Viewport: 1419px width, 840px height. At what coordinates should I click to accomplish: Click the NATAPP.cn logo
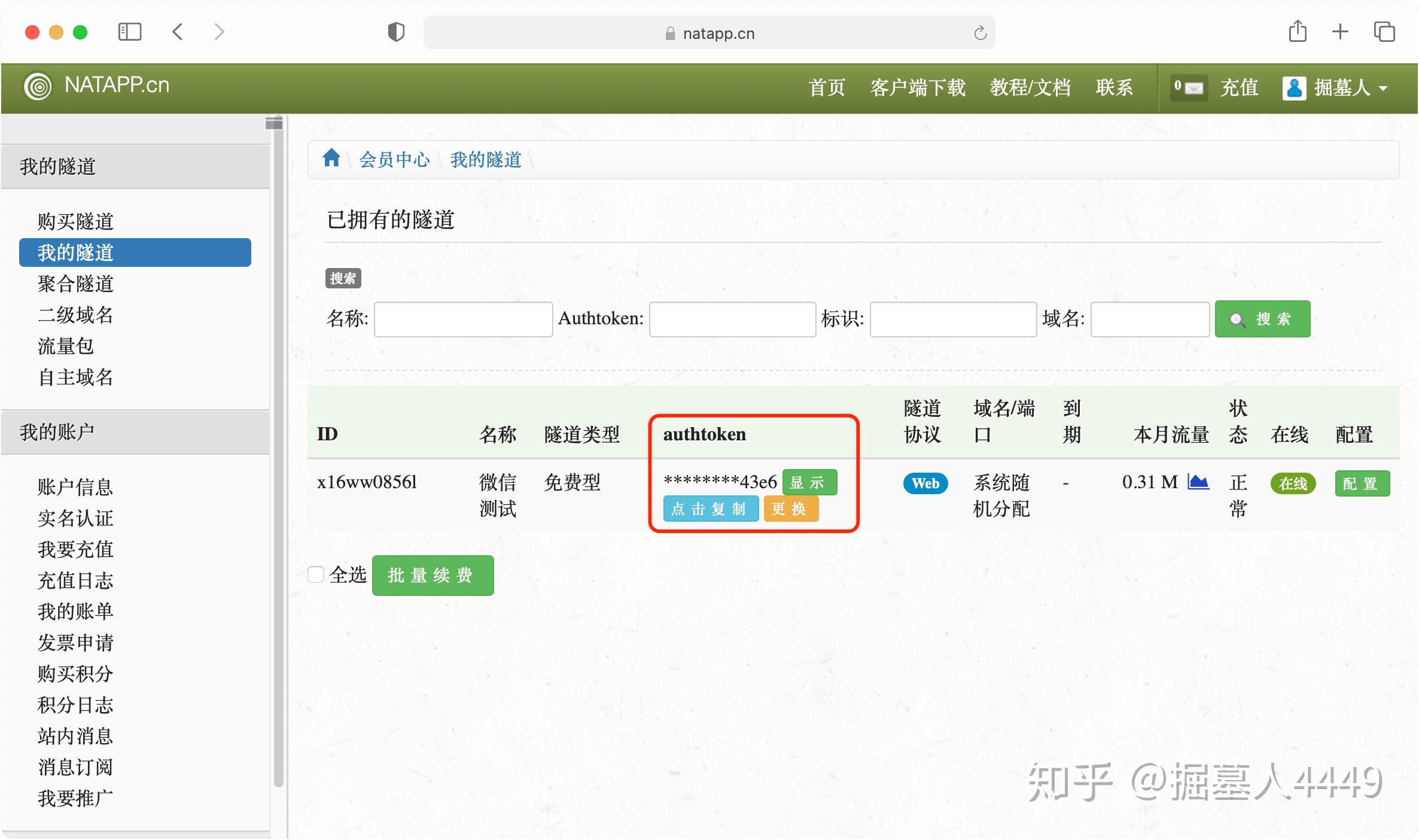[97, 86]
